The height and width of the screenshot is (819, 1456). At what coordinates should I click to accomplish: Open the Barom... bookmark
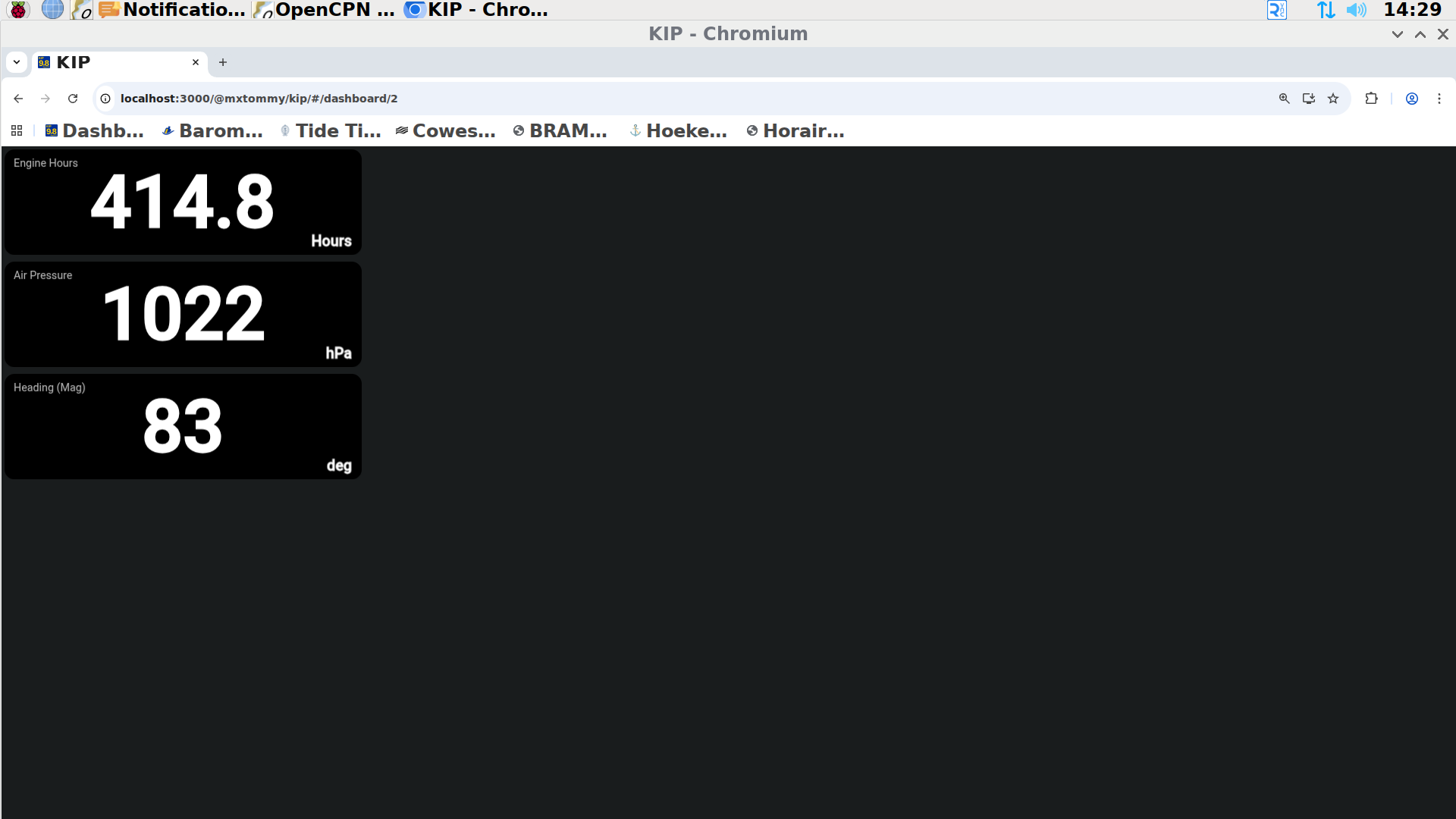tap(213, 131)
